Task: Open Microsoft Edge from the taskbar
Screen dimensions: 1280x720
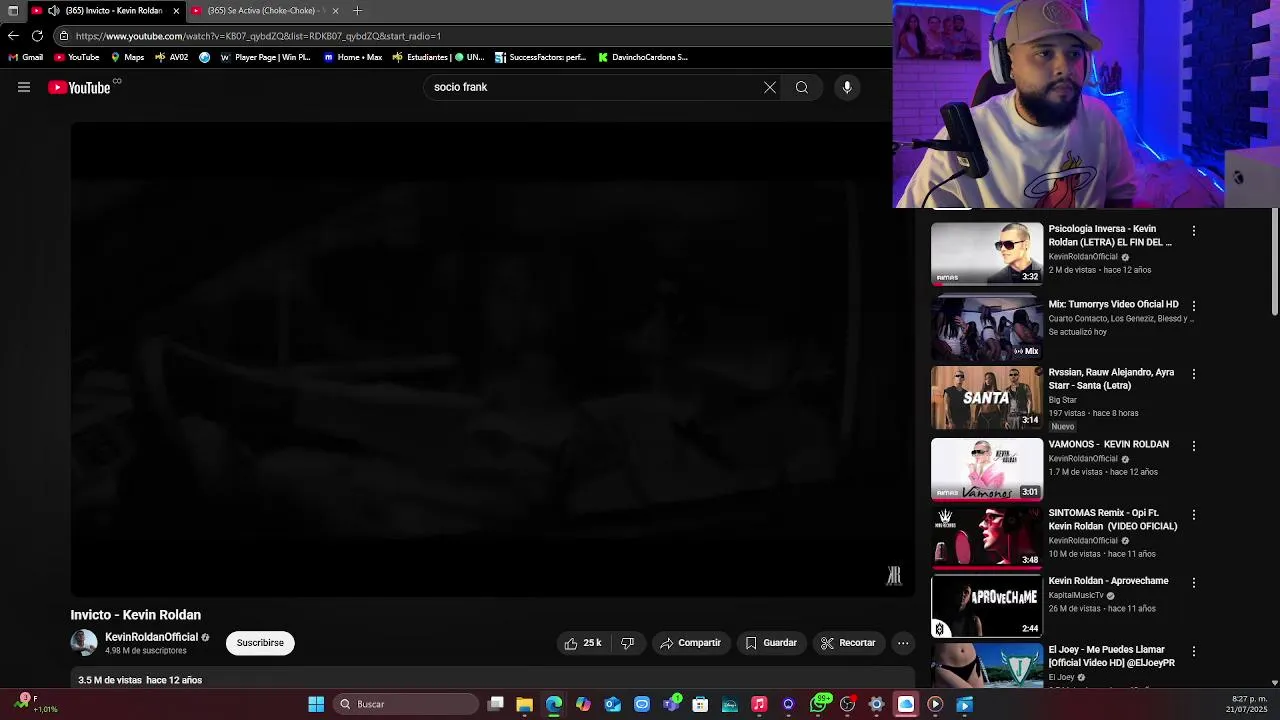Action: (x=554, y=704)
